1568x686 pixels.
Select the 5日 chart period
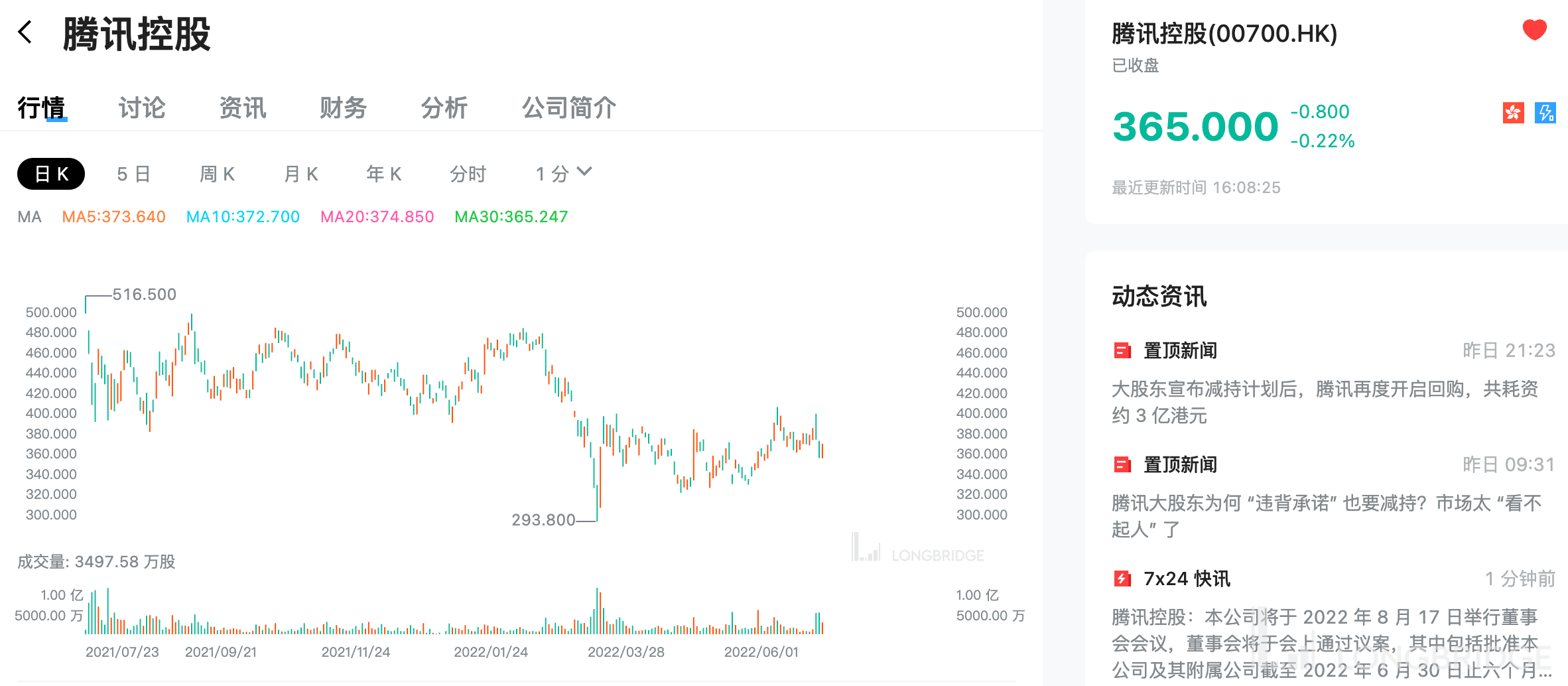click(x=134, y=174)
